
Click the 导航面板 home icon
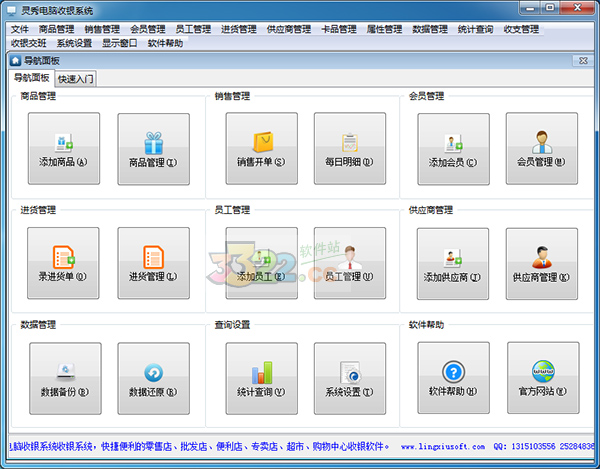15,60
